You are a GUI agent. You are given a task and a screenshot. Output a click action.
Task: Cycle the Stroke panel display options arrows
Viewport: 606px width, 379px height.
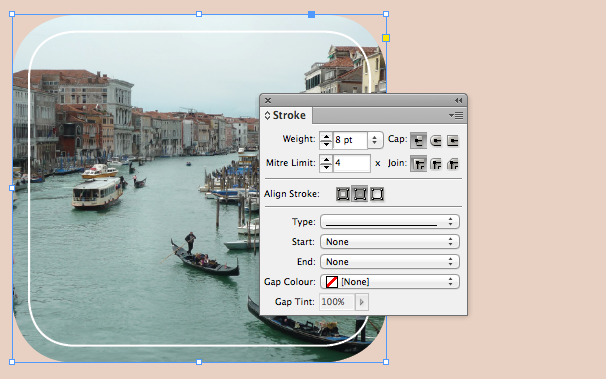pos(267,115)
